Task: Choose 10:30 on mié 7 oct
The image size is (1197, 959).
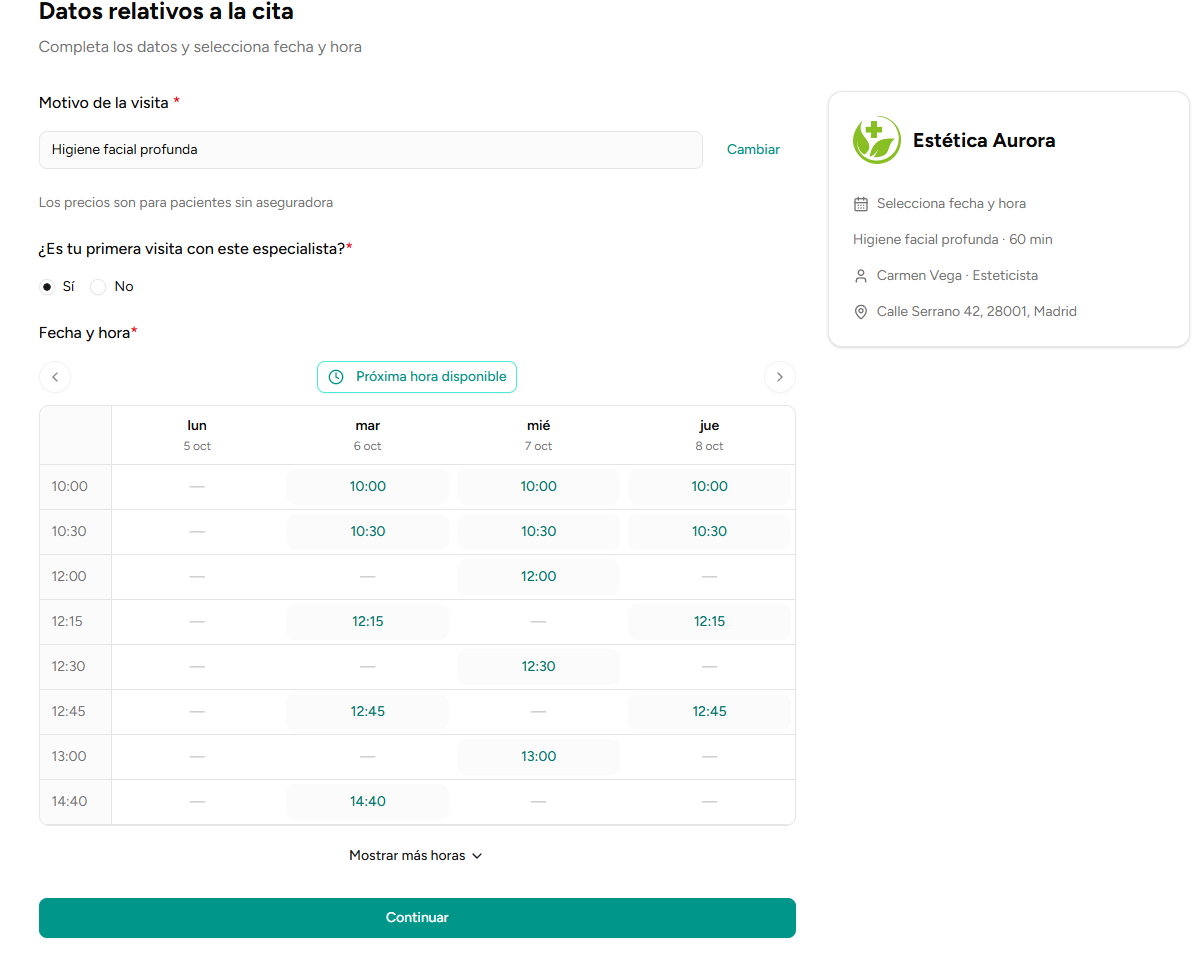Action: [538, 532]
